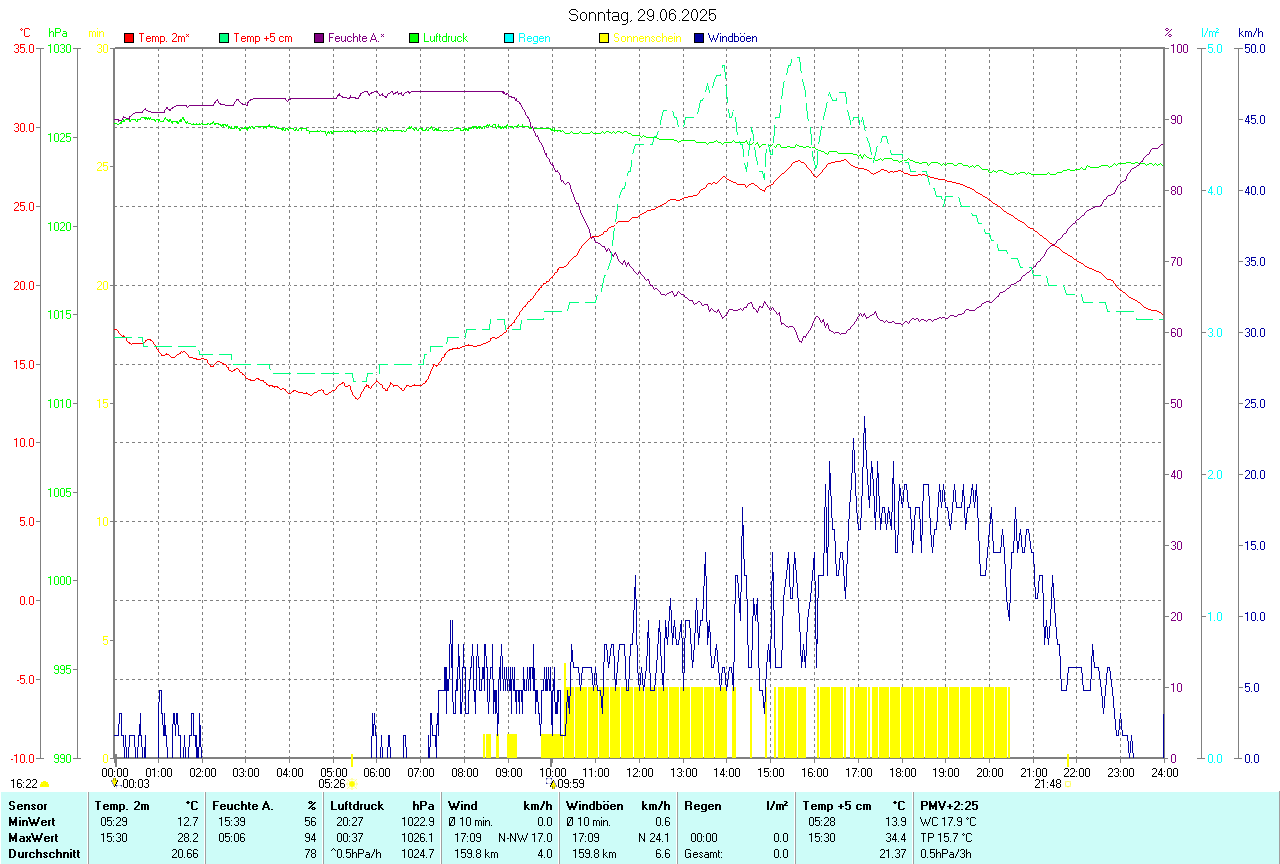Click the yellow Sonnenschein legend square
The height and width of the screenshot is (864, 1280).
(604, 38)
